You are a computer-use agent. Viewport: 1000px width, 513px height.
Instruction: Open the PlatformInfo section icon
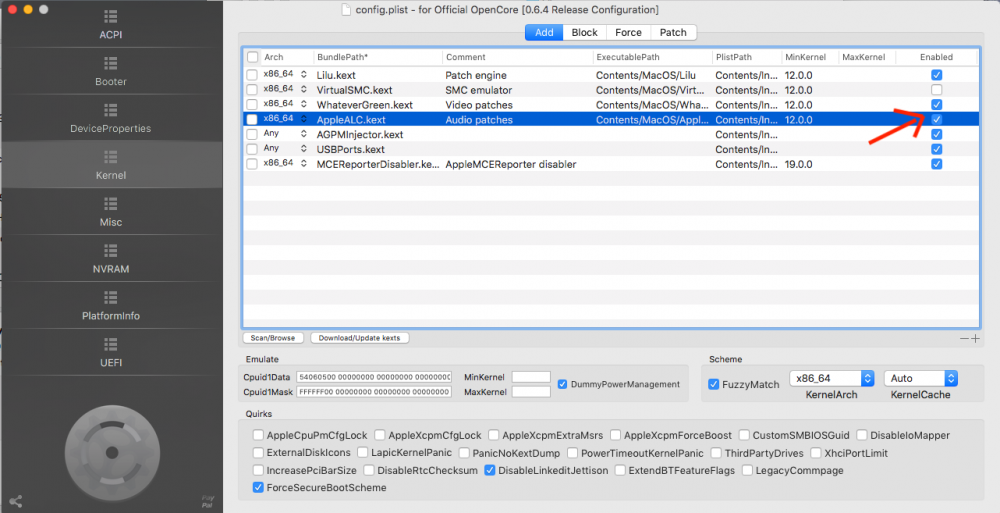pyautogui.click(x=110, y=297)
